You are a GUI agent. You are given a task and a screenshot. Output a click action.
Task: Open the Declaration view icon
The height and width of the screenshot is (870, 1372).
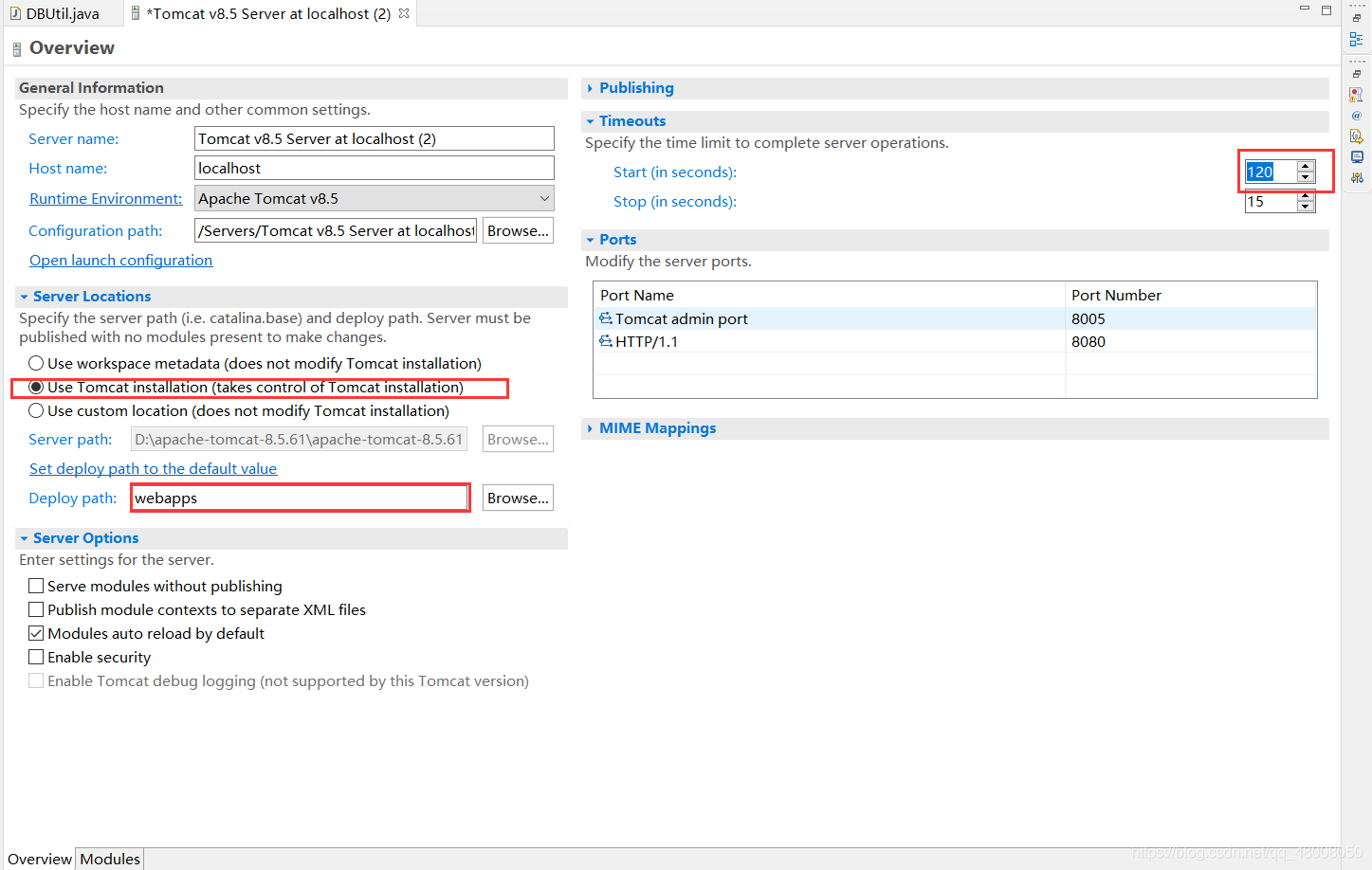click(1356, 136)
